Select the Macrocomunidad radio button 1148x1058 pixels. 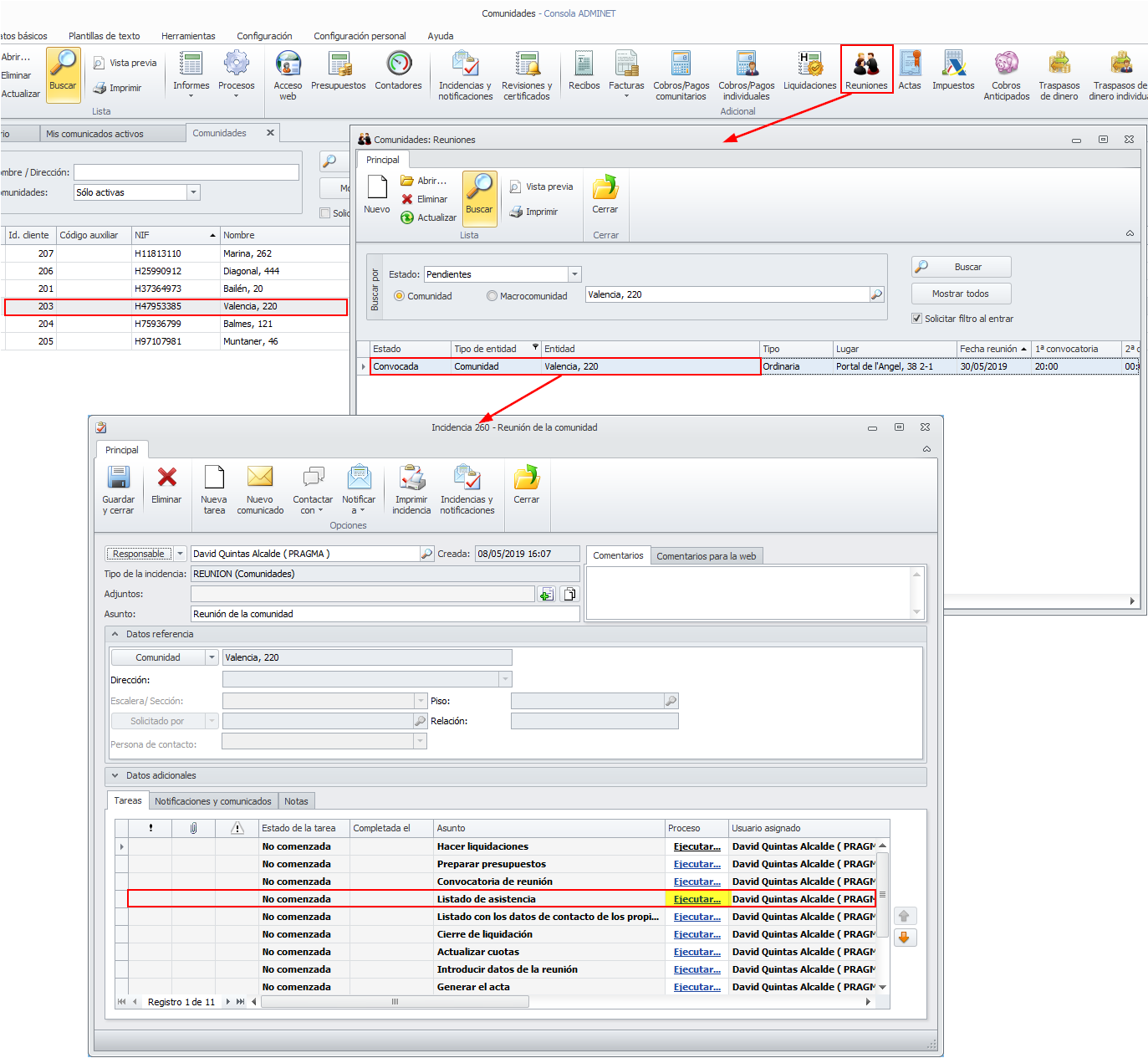492,296
